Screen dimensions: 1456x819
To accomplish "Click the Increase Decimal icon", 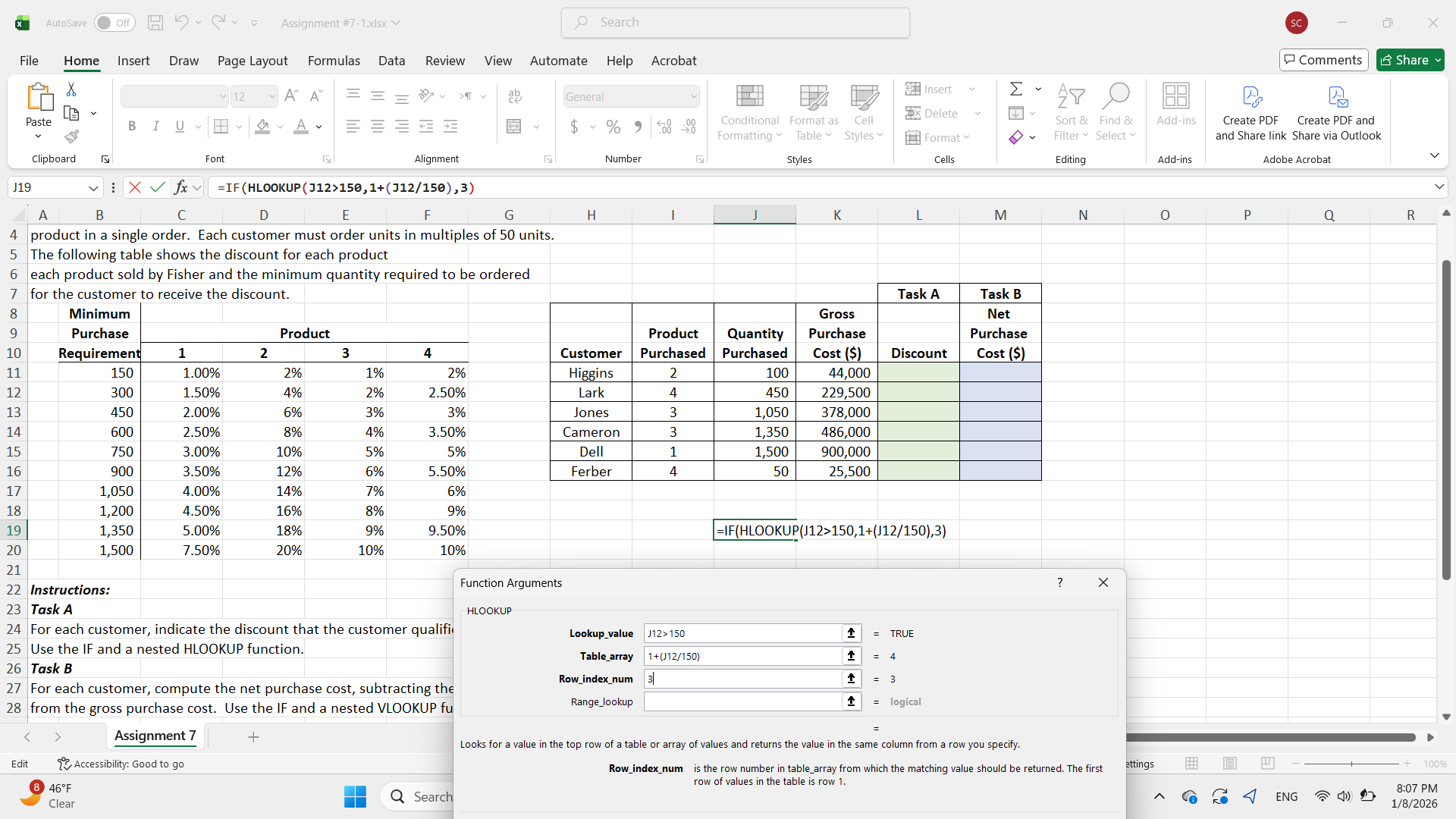I will pos(664,127).
